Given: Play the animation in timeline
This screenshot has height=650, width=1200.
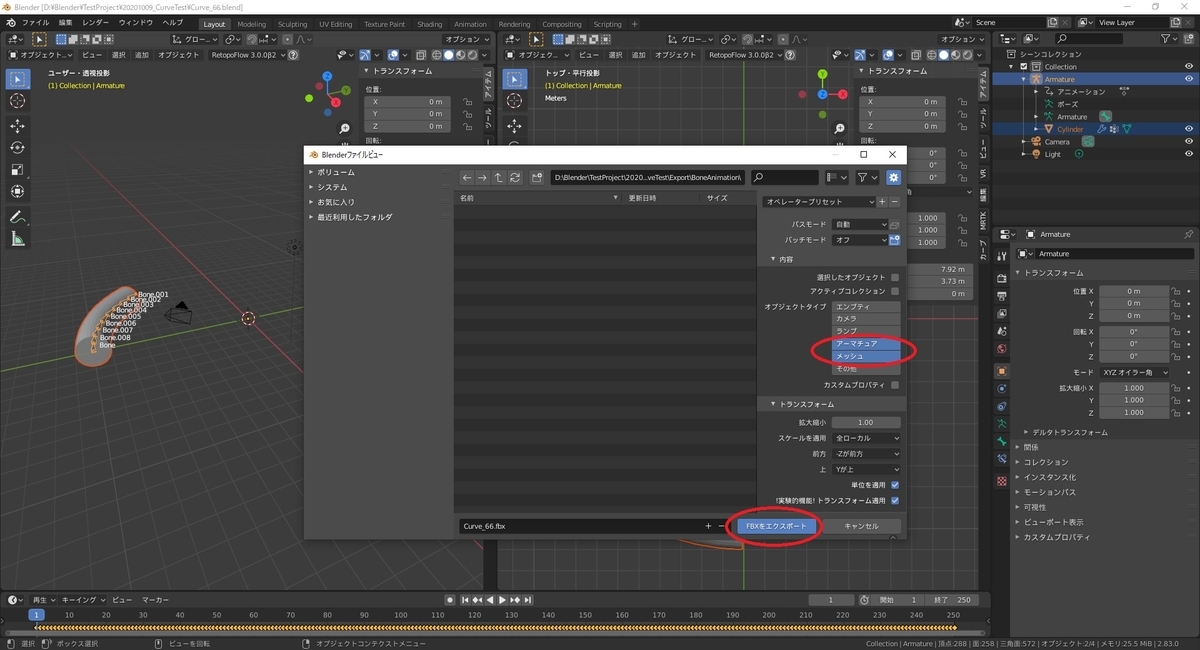Looking at the screenshot, I should point(502,600).
